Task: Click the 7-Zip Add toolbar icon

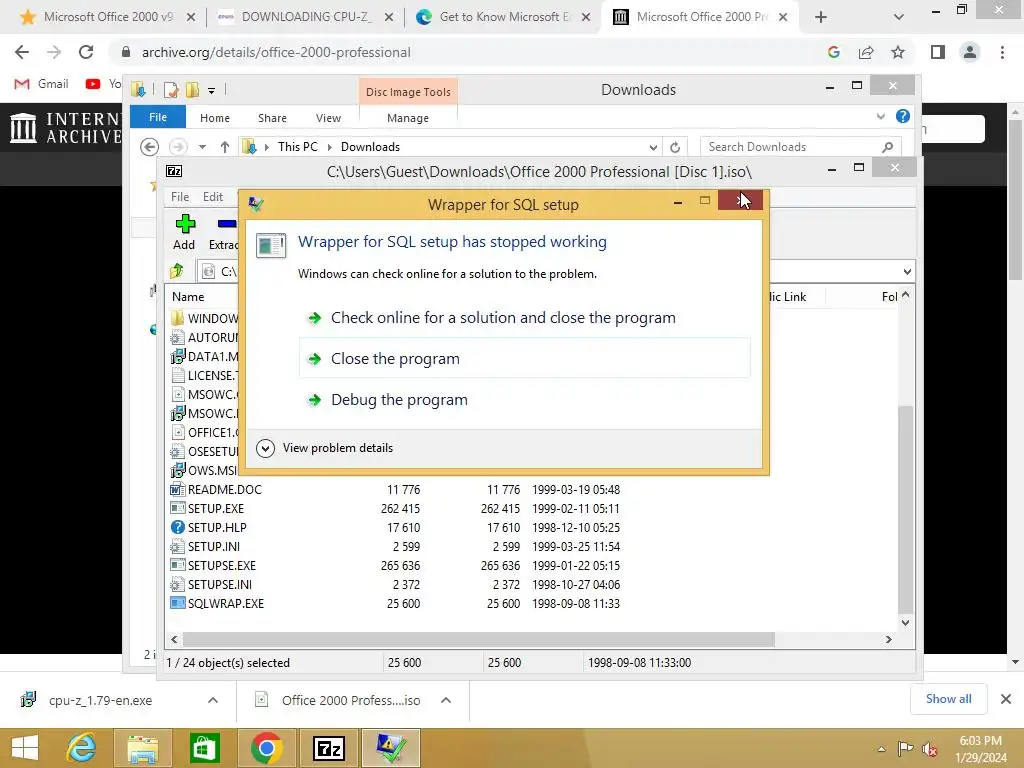Action: pos(184,232)
